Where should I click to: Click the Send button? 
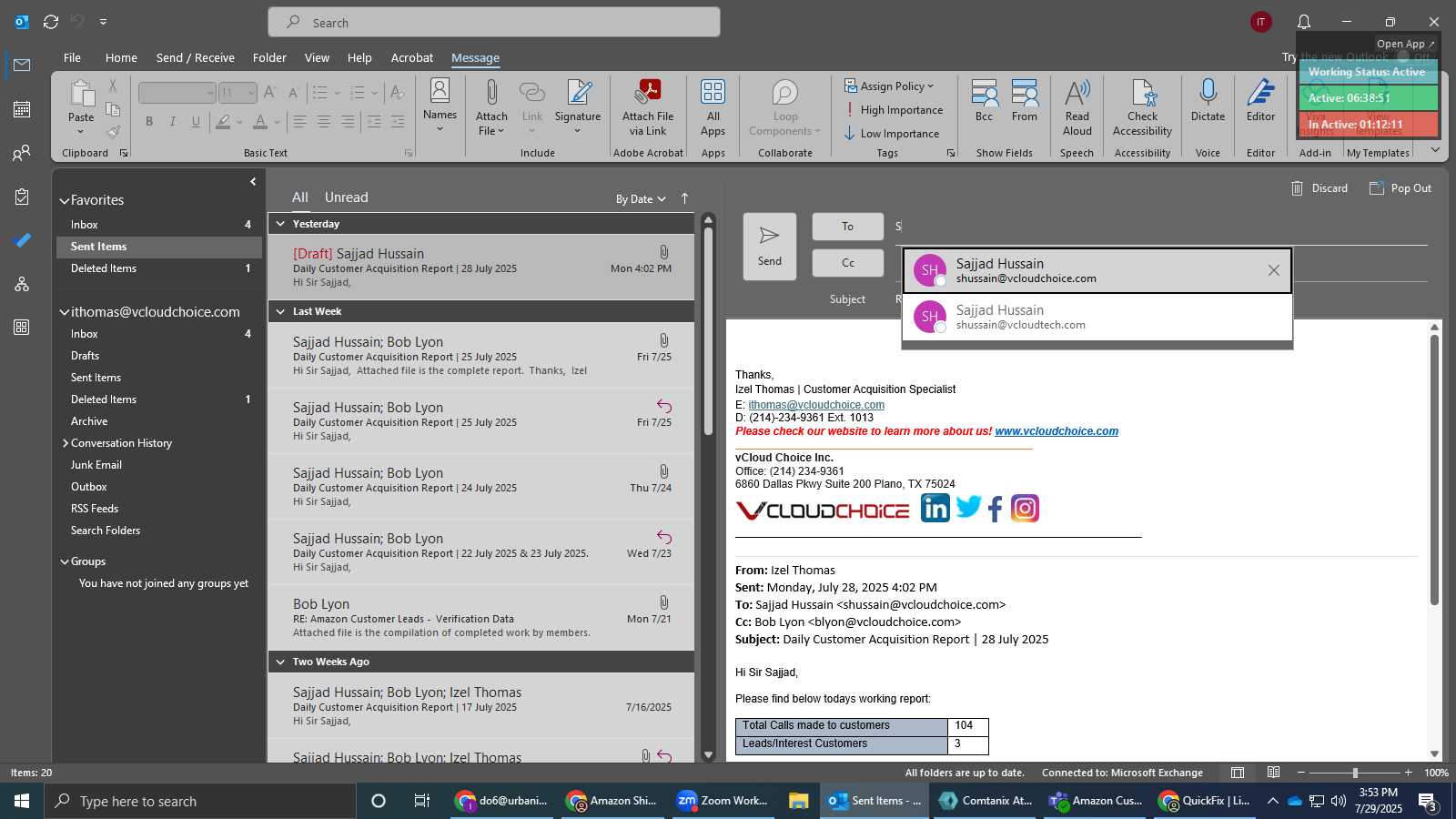click(x=770, y=247)
